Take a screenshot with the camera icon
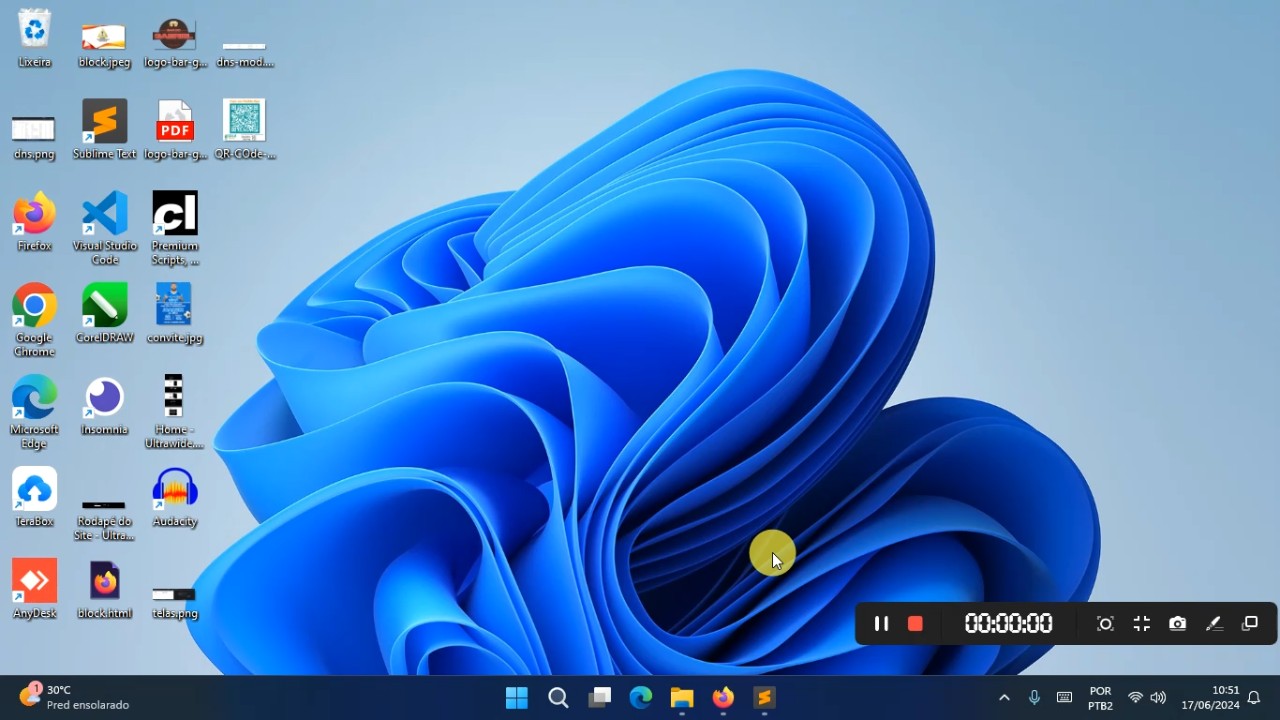The width and height of the screenshot is (1280, 720). coord(1178,624)
